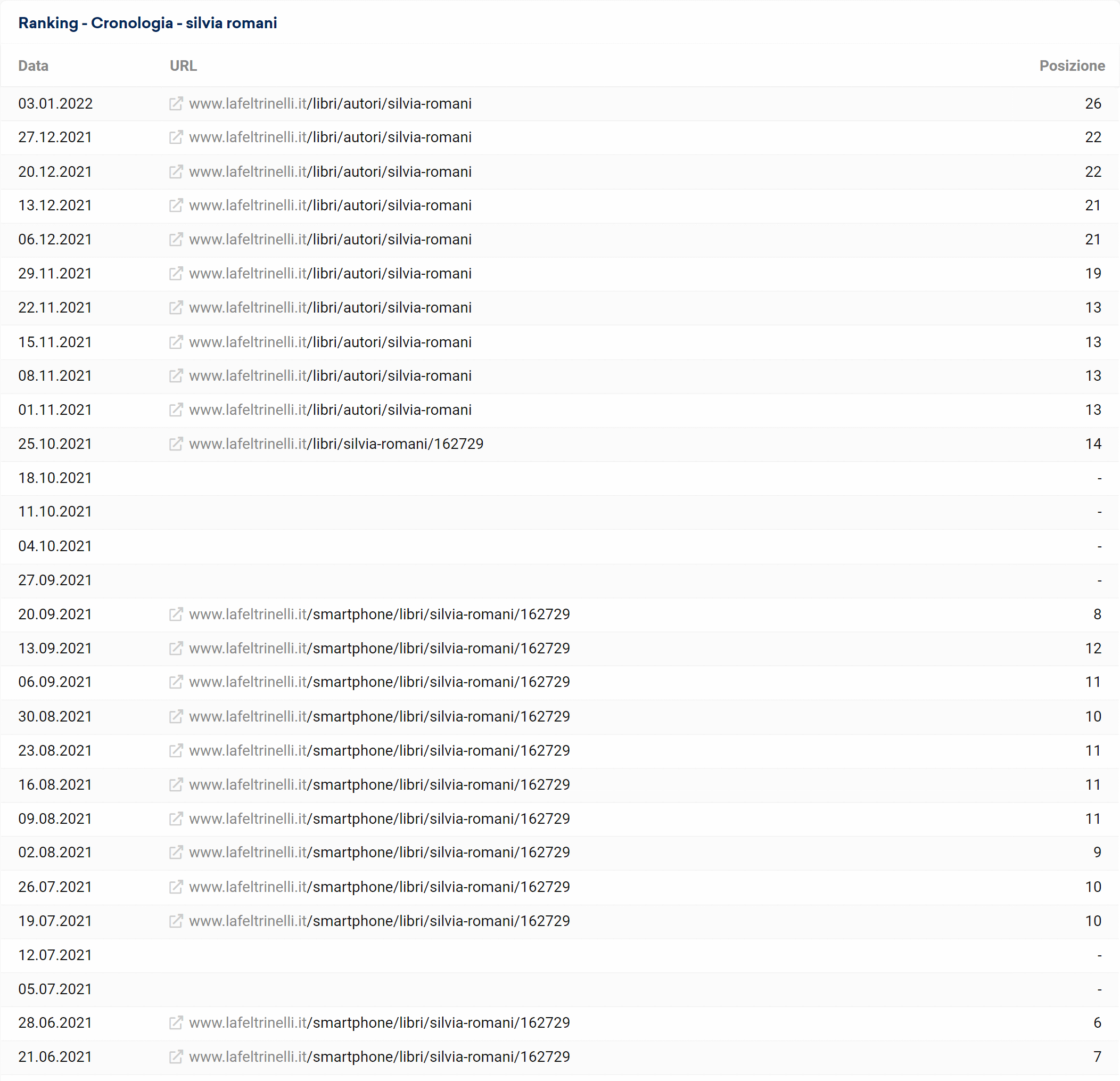Select the date 16.08.2021
The width and height of the screenshot is (1120, 1081).
55,784
